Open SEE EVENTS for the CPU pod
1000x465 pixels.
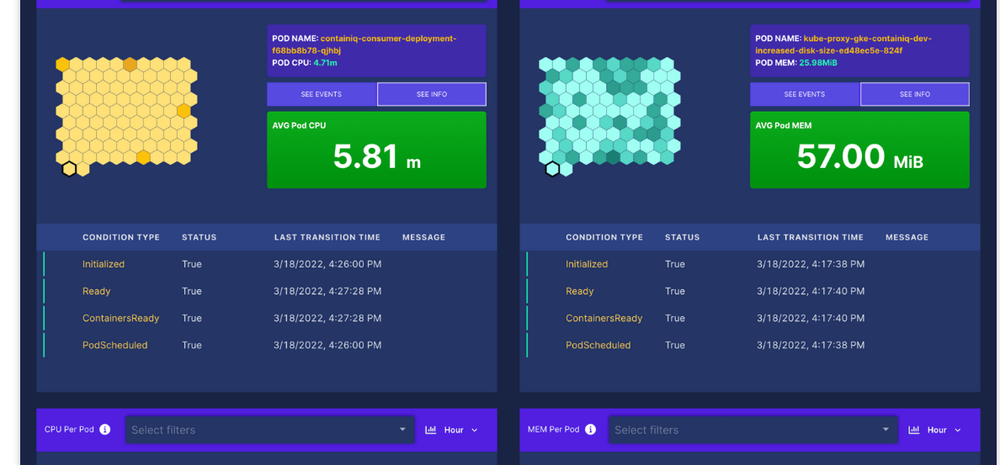tap(321, 94)
